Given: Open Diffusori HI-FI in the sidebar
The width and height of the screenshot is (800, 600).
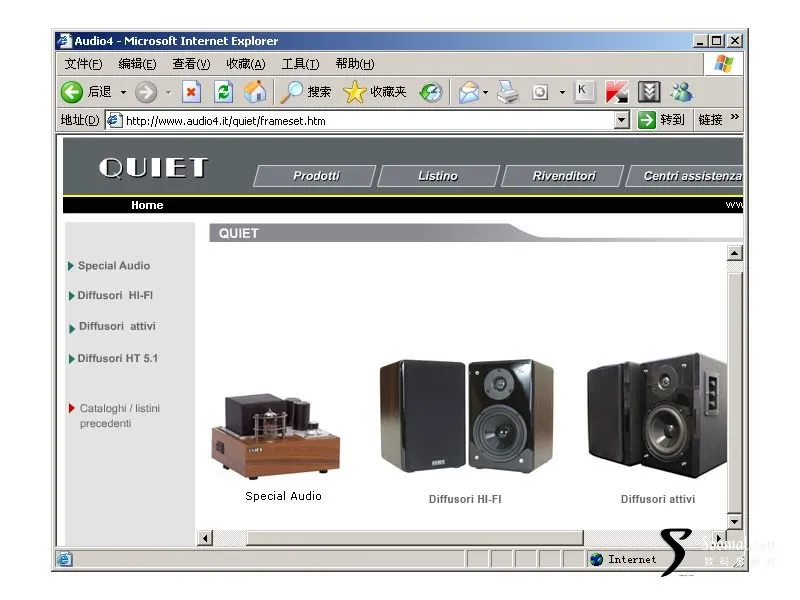Looking at the screenshot, I should point(115,295).
